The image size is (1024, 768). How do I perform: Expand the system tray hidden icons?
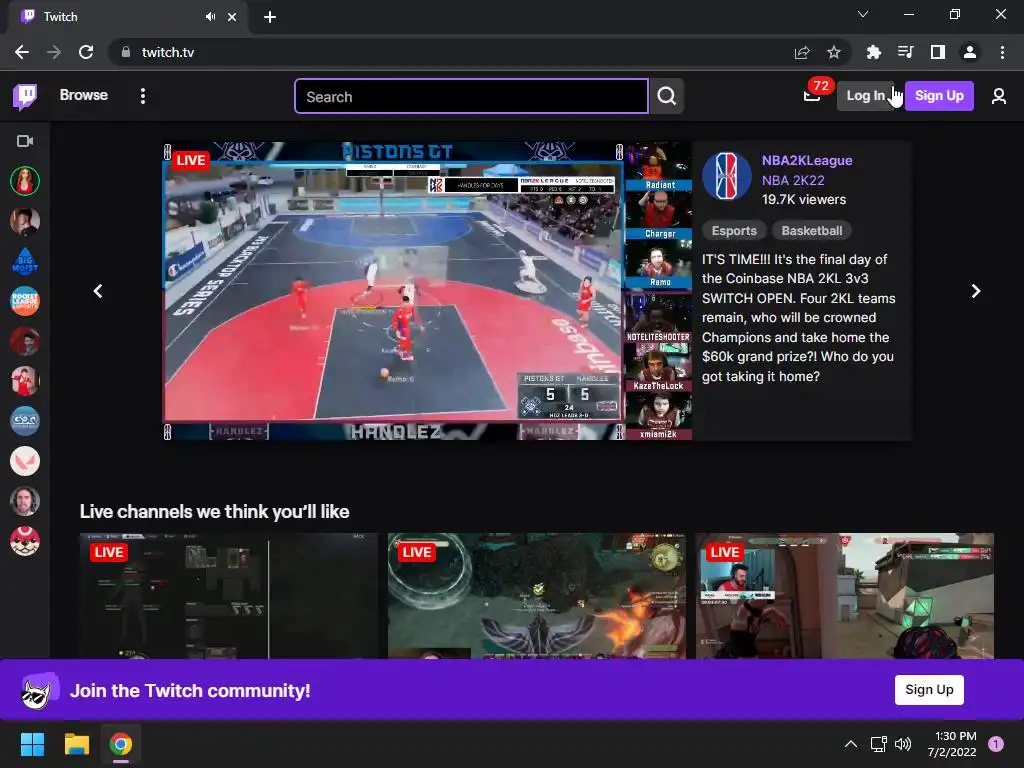pyautogui.click(x=850, y=744)
